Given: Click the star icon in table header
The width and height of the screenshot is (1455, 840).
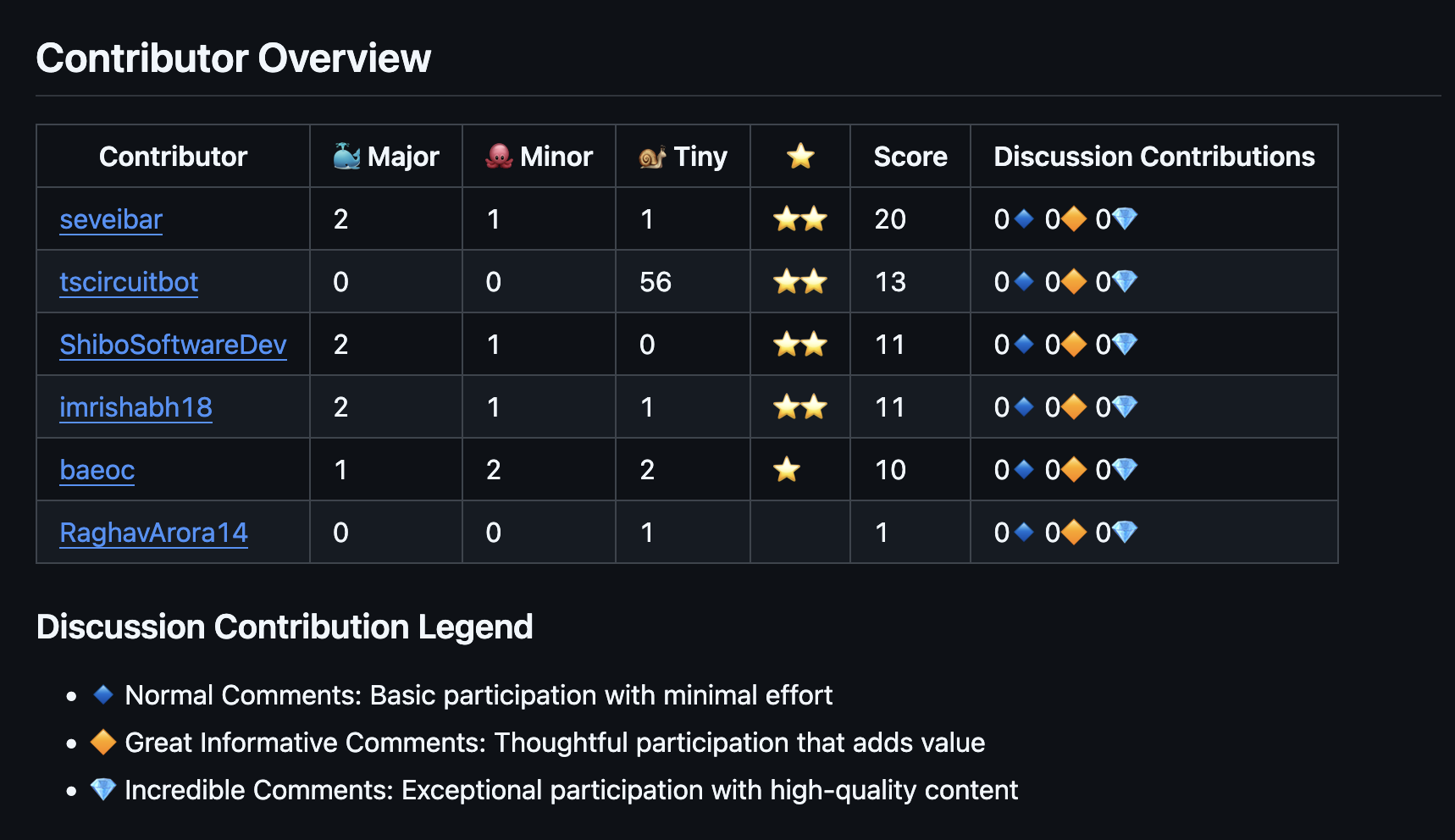Looking at the screenshot, I should 800,156.
